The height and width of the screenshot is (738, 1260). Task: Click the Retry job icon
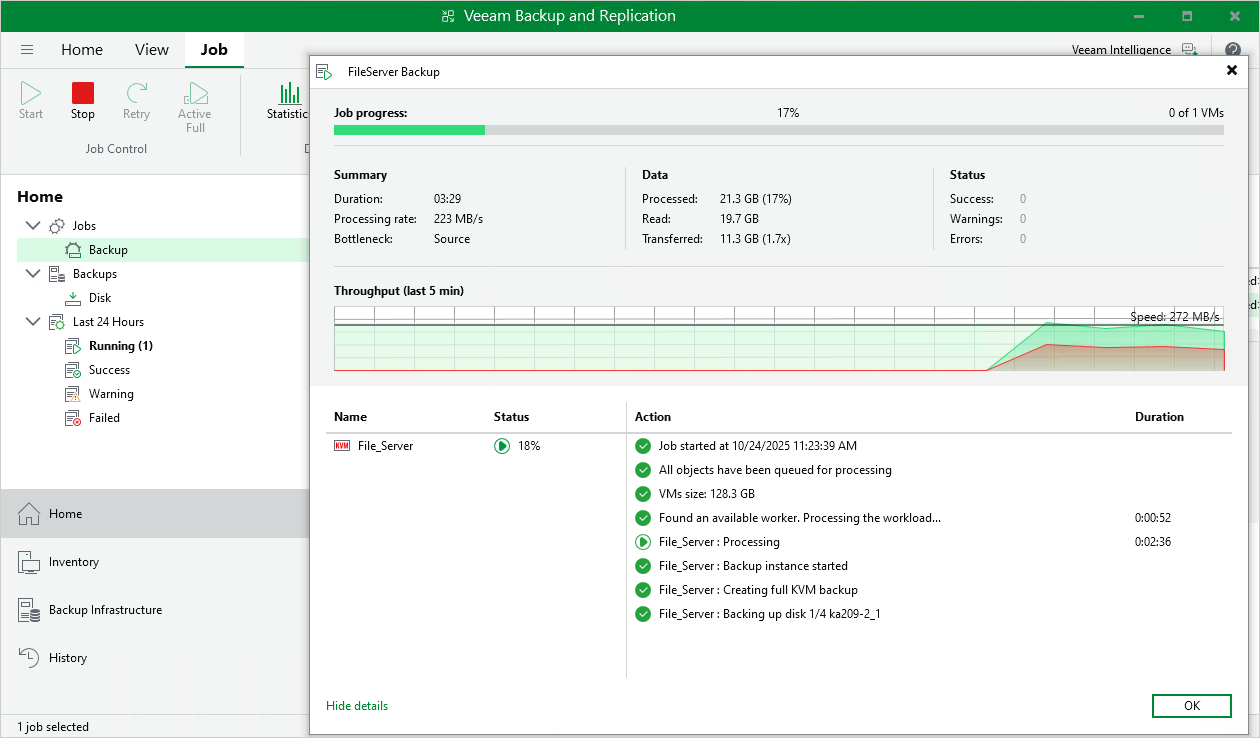coord(136,94)
